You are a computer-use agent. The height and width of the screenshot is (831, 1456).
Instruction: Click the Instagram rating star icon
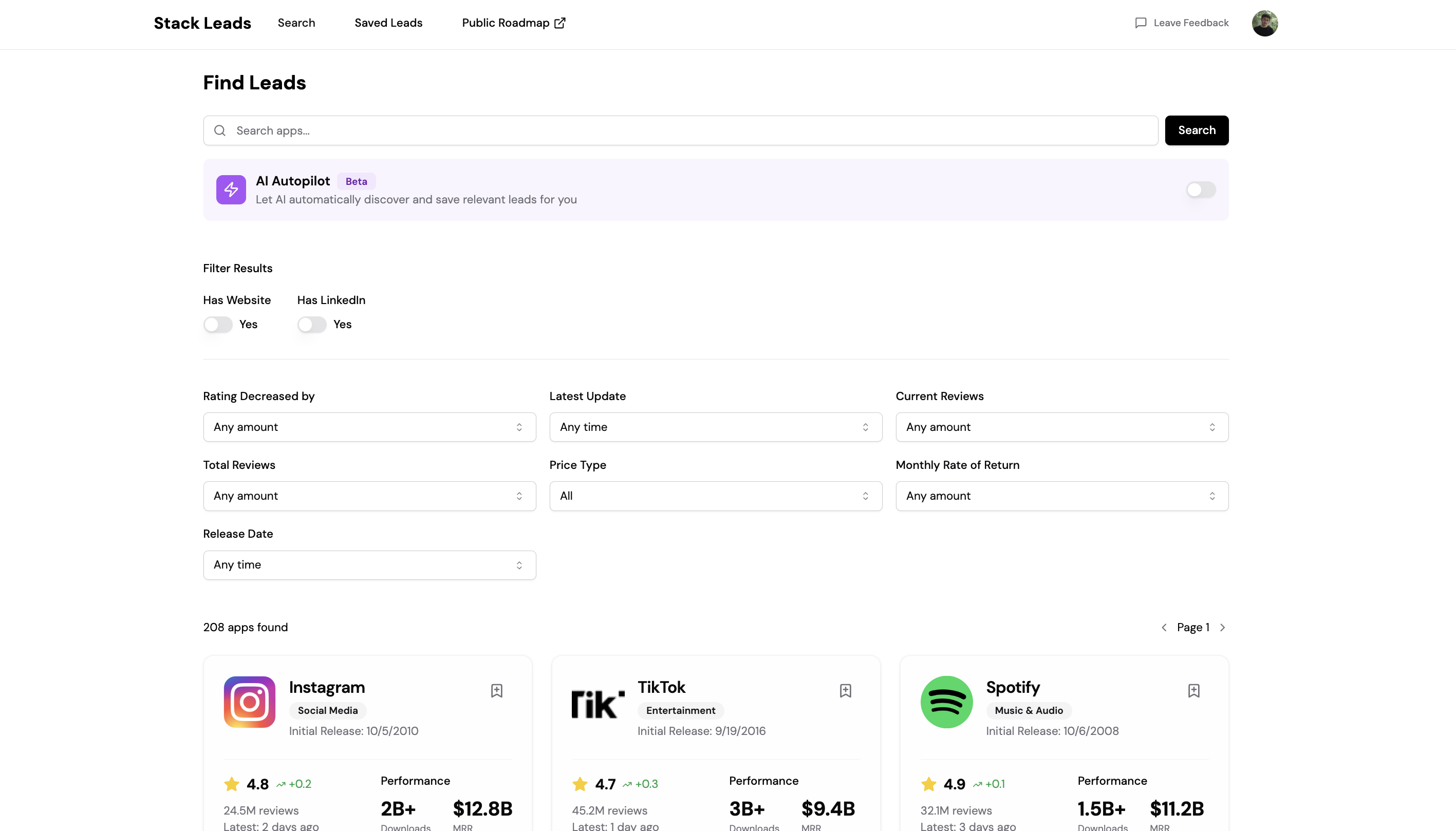point(232,784)
